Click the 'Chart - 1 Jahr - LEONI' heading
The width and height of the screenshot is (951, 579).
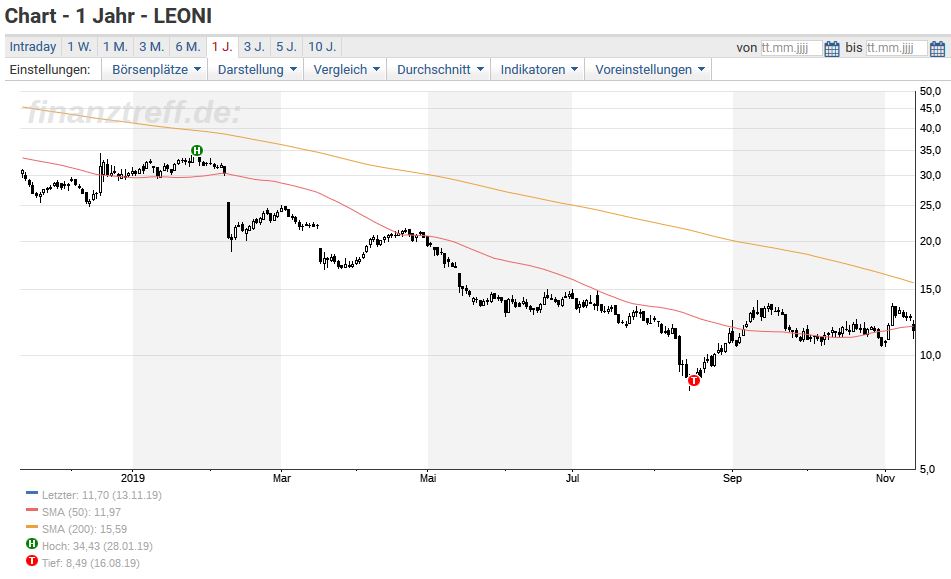109,15
